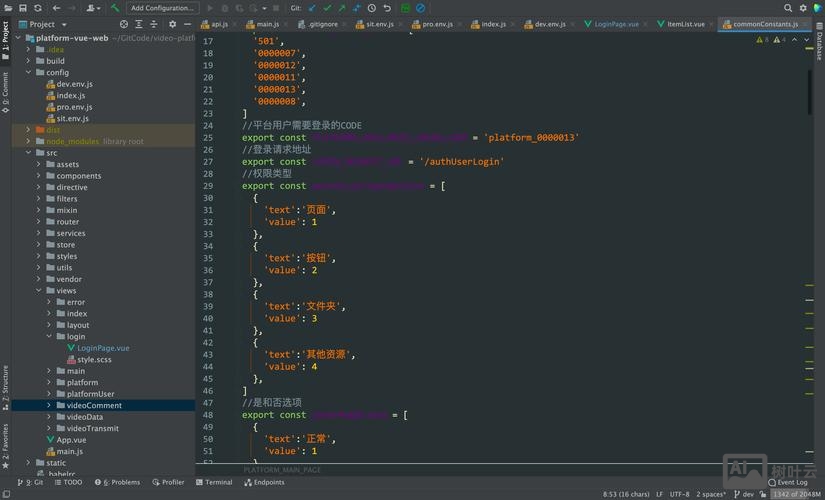
Task: Toggle the Structure side panel
Action: point(5,383)
